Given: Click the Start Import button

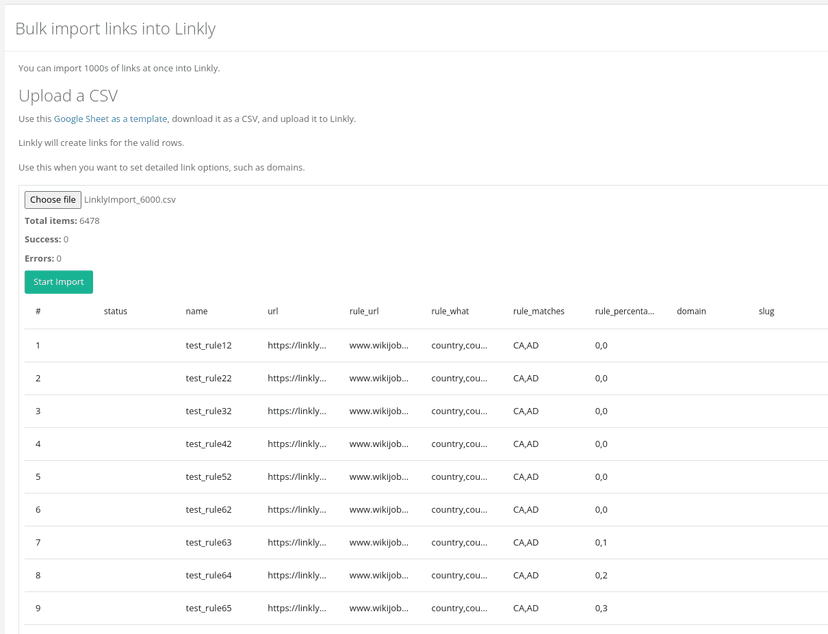Looking at the screenshot, I should click(58, 282).
